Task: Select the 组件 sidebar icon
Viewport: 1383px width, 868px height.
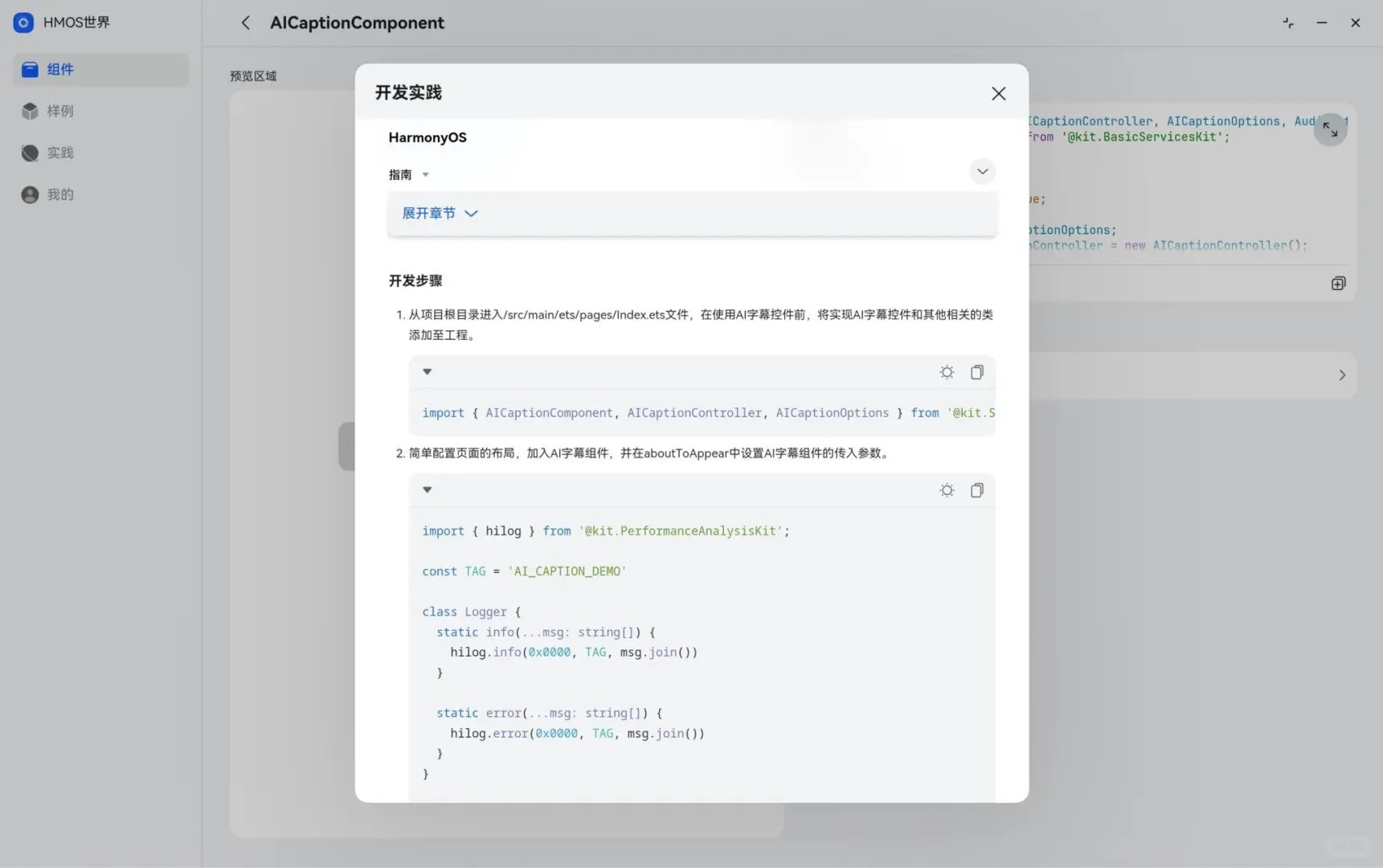Action: coord(30,70)
